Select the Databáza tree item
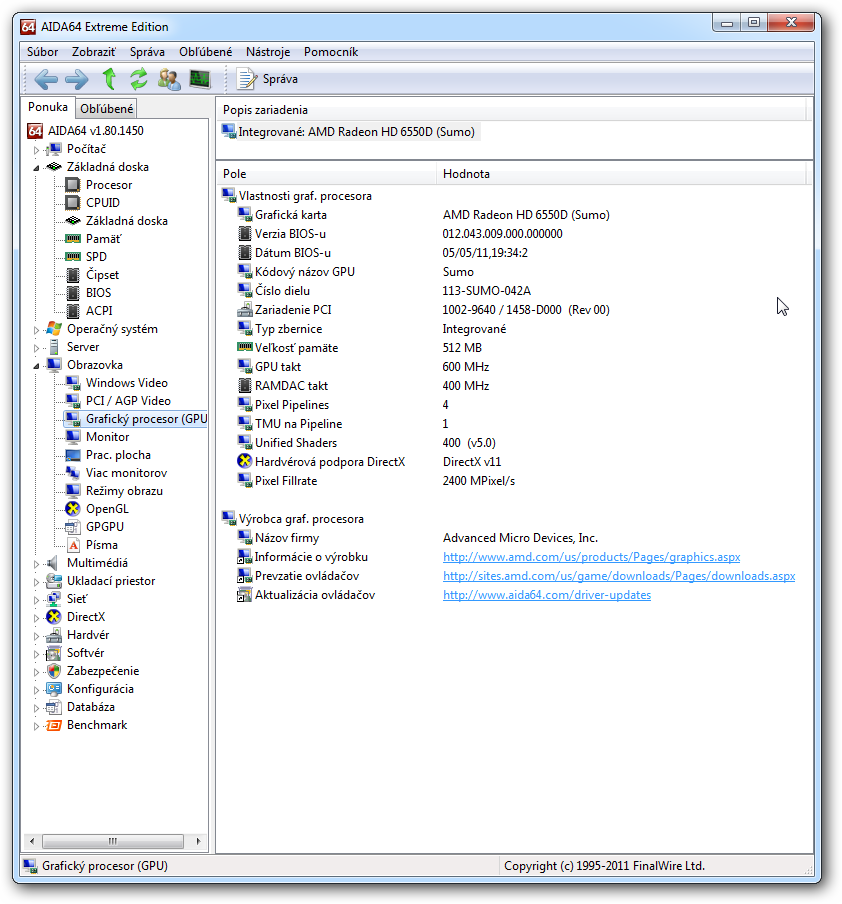This screenshot has width=842, height=904. coord(91,707)
